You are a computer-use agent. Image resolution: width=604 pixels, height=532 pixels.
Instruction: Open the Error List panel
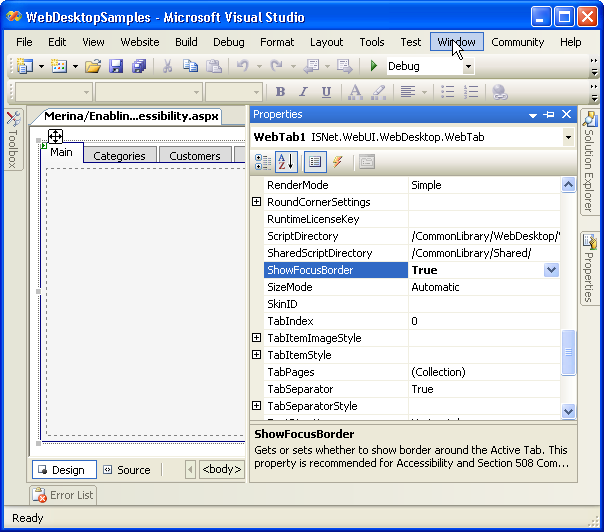pyautogui.click(x=63, y=495)
